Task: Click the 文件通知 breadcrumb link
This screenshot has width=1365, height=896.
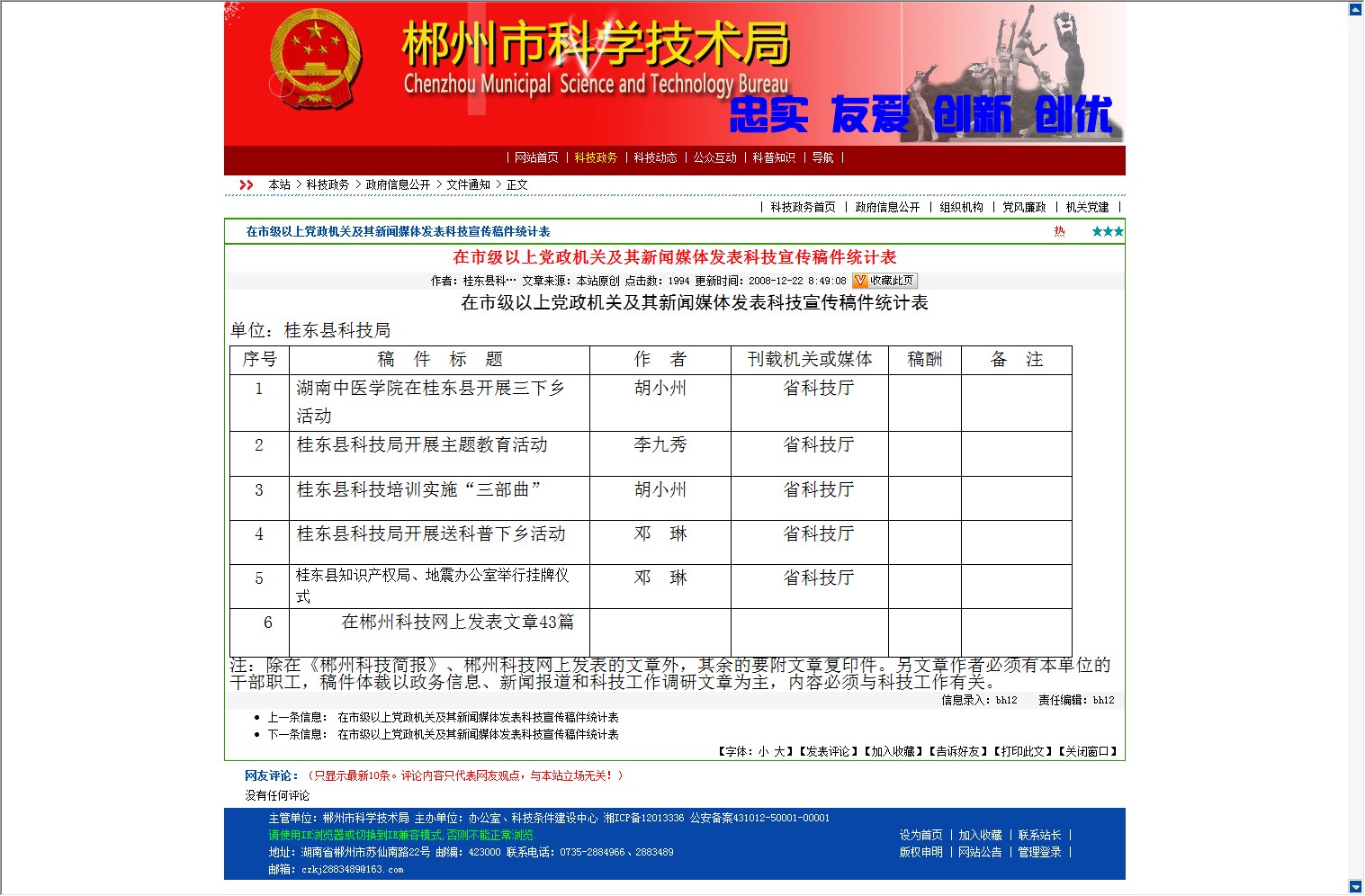Action: coord(468,185)
